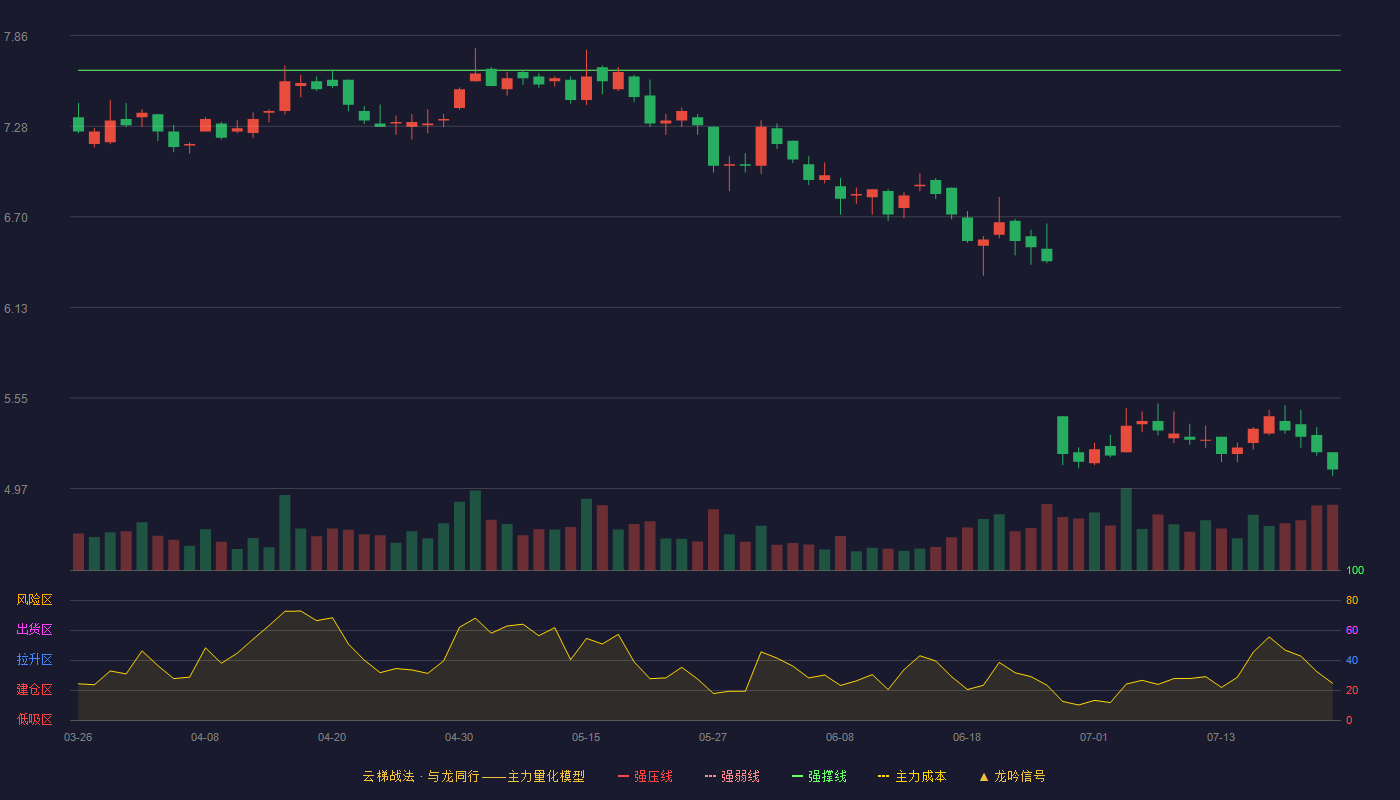Click the 04-20 date label
This screenshot has height=800, width=1400.
click(332, 737)
